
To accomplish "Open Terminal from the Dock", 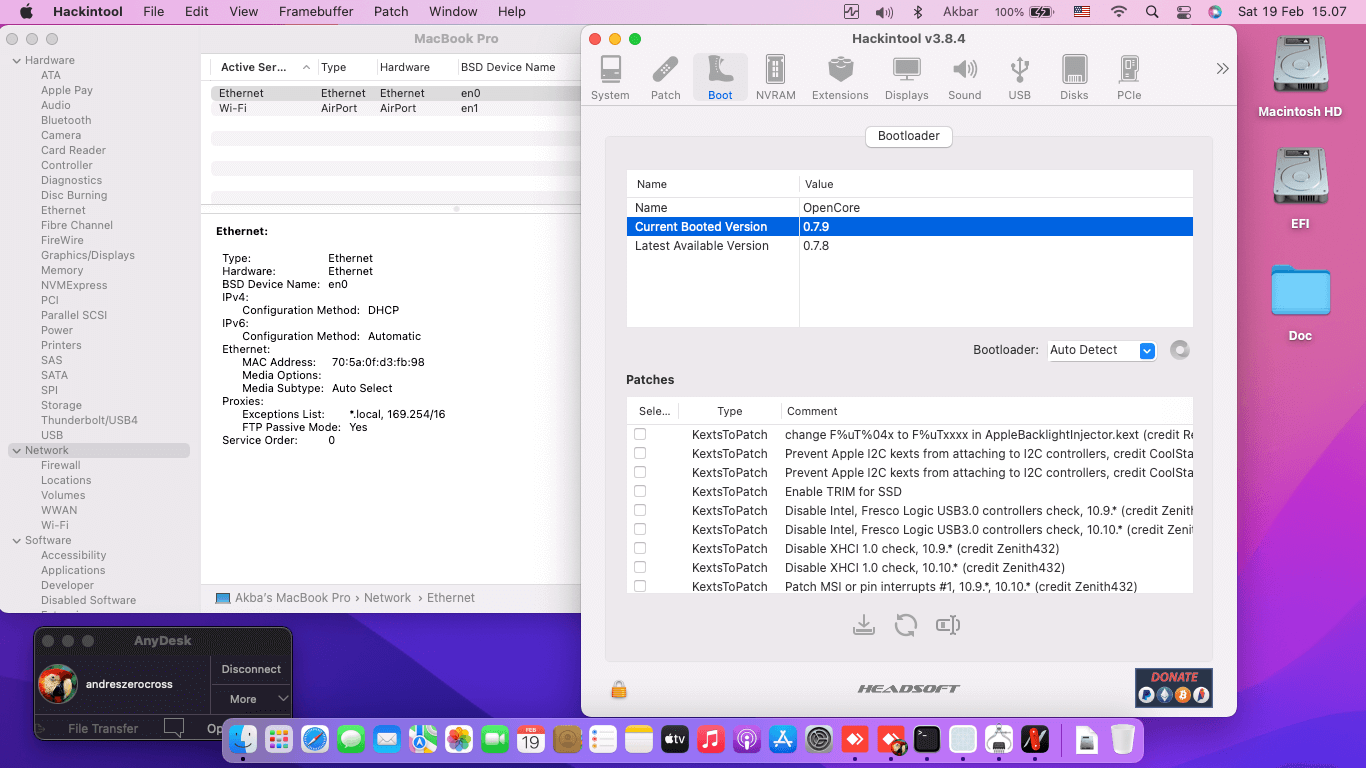I will tap(927, 739).
